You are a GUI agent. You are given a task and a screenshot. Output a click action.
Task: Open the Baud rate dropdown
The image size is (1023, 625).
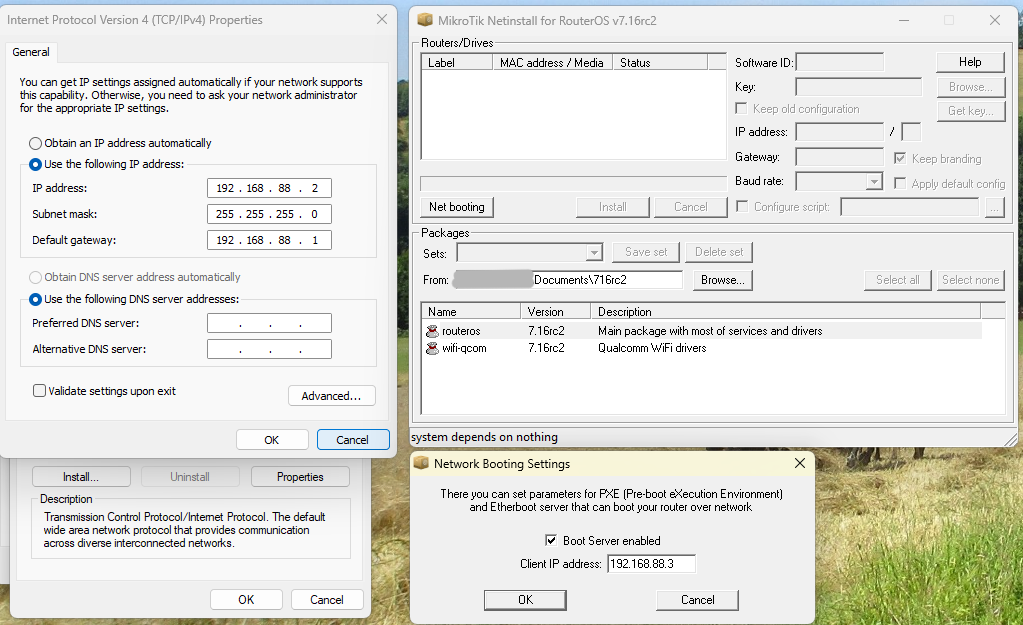pos(874,181)
